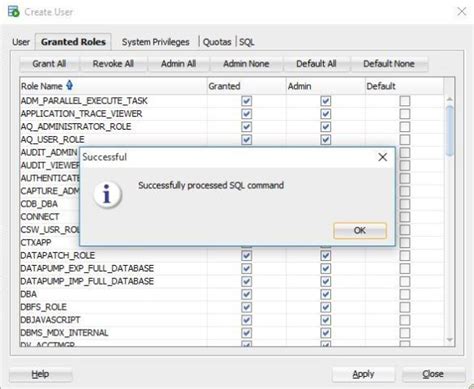474x389 pixels.
Task: Click the Create User window icon
Action: 14,11
